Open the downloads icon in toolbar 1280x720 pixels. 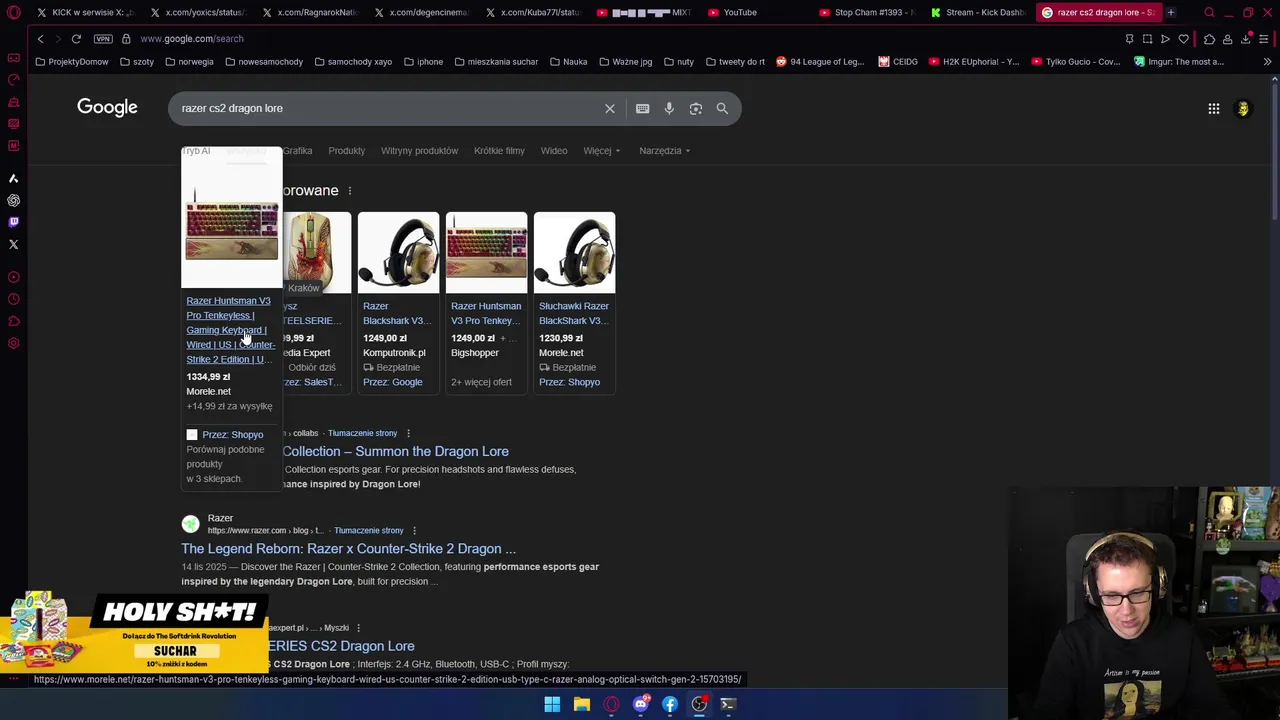[1246, 39]
